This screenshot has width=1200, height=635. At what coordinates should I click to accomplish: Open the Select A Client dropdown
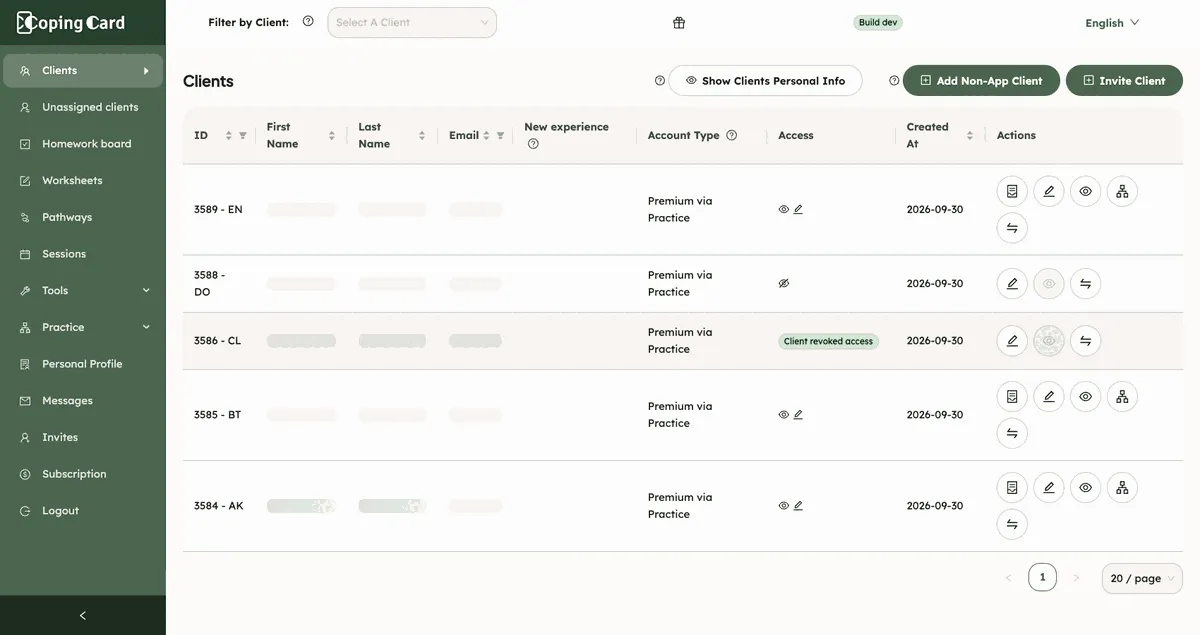[412, 23]
